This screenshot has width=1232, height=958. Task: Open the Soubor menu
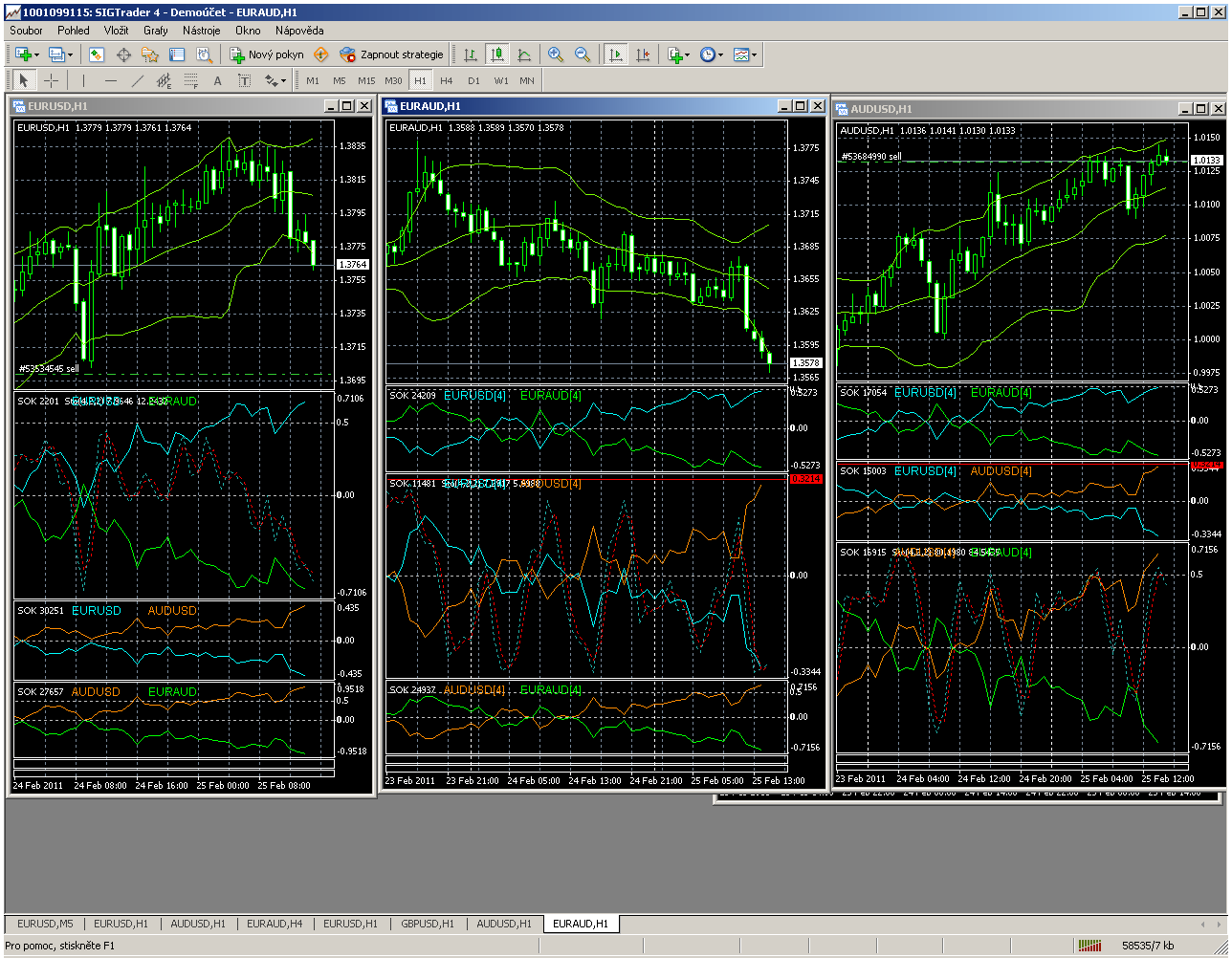click(26, 31)
